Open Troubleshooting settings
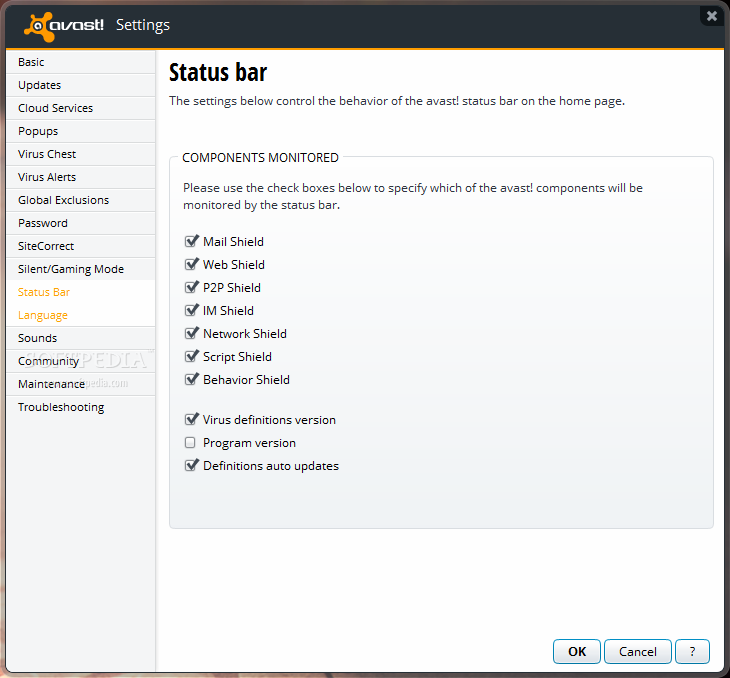 click(x=81, y=407)
